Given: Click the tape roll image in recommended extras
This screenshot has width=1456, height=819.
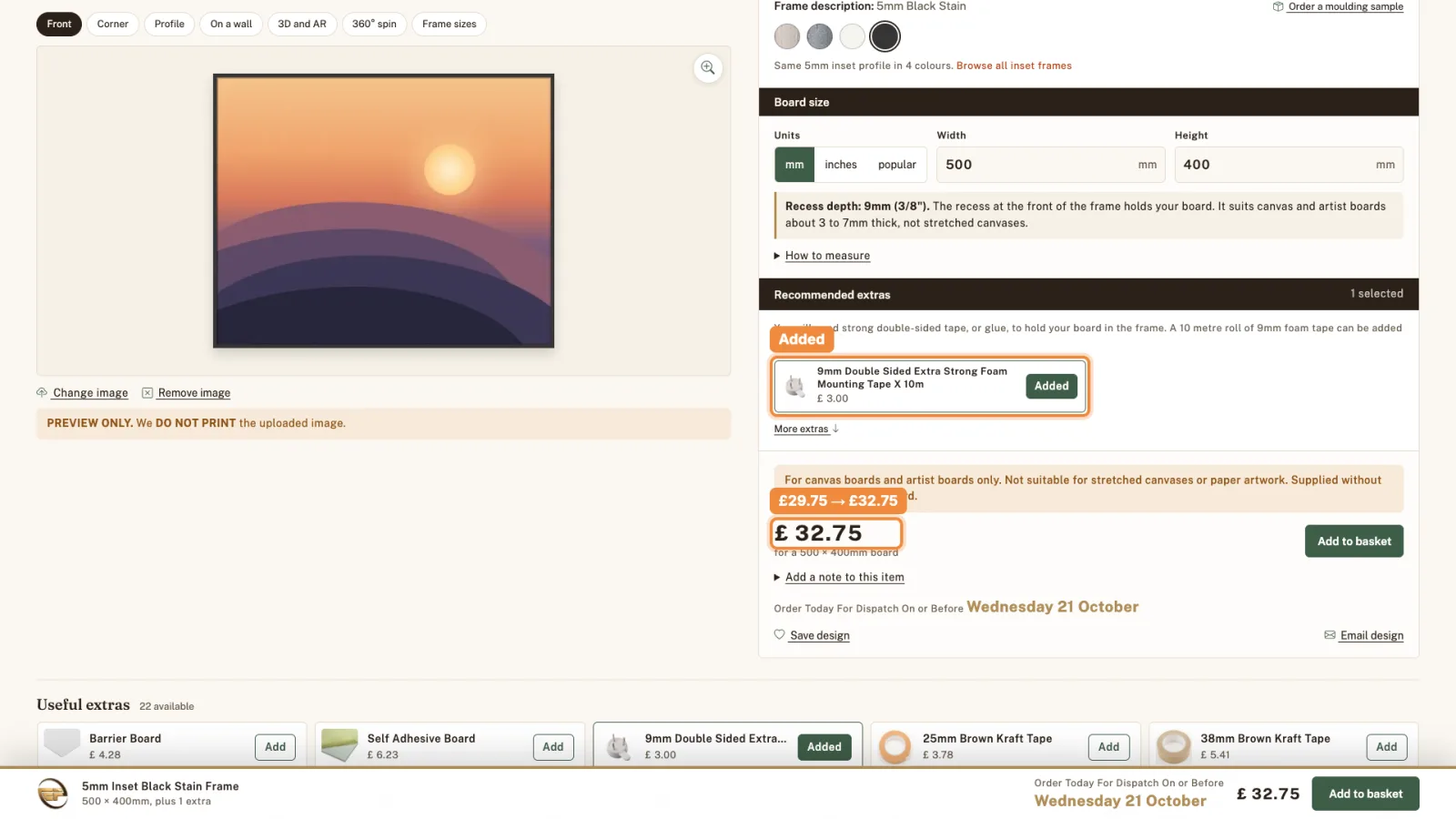Looking at the screenshot, I should click(x=796, y=386).
